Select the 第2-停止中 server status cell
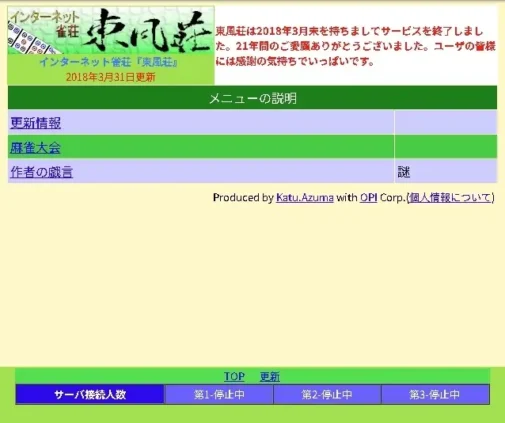The width and height of the screenshot is (505, 423). click(327, 394)
